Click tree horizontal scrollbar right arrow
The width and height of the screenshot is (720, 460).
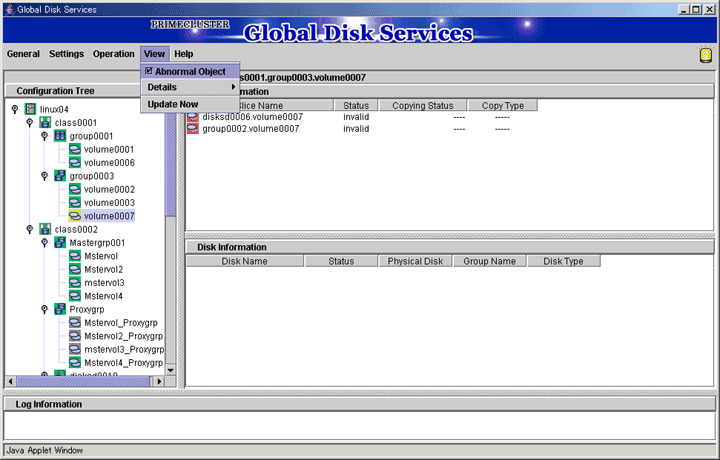[159, 381]
